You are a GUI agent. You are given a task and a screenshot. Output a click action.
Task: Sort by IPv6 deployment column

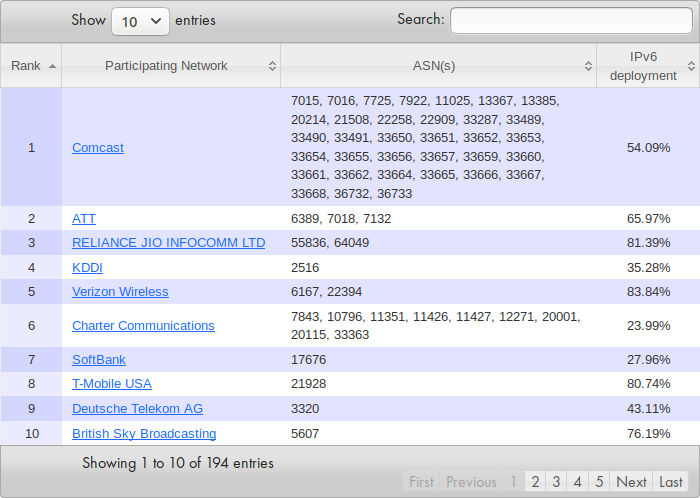(x=648, y=66)
